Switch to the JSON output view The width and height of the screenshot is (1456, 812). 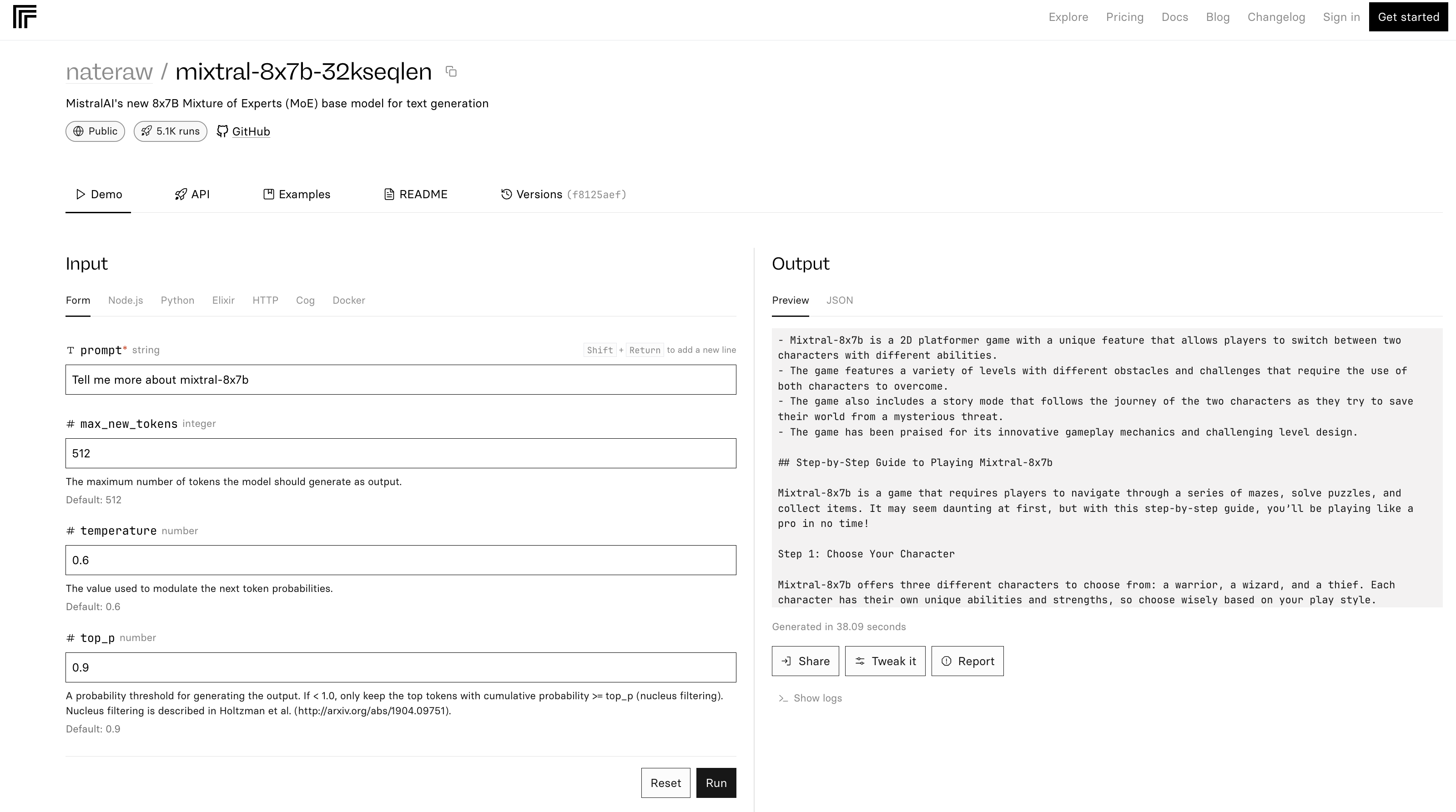[839, 300]
